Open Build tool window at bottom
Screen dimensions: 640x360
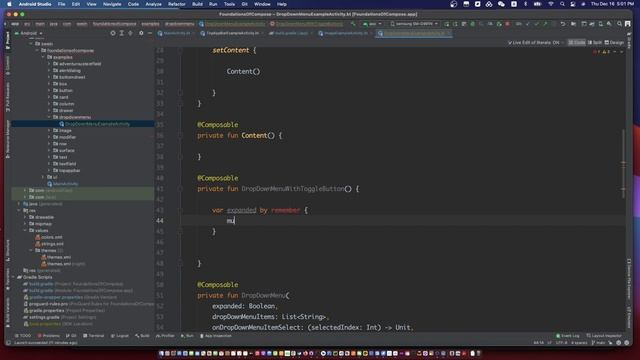(142, 336)
